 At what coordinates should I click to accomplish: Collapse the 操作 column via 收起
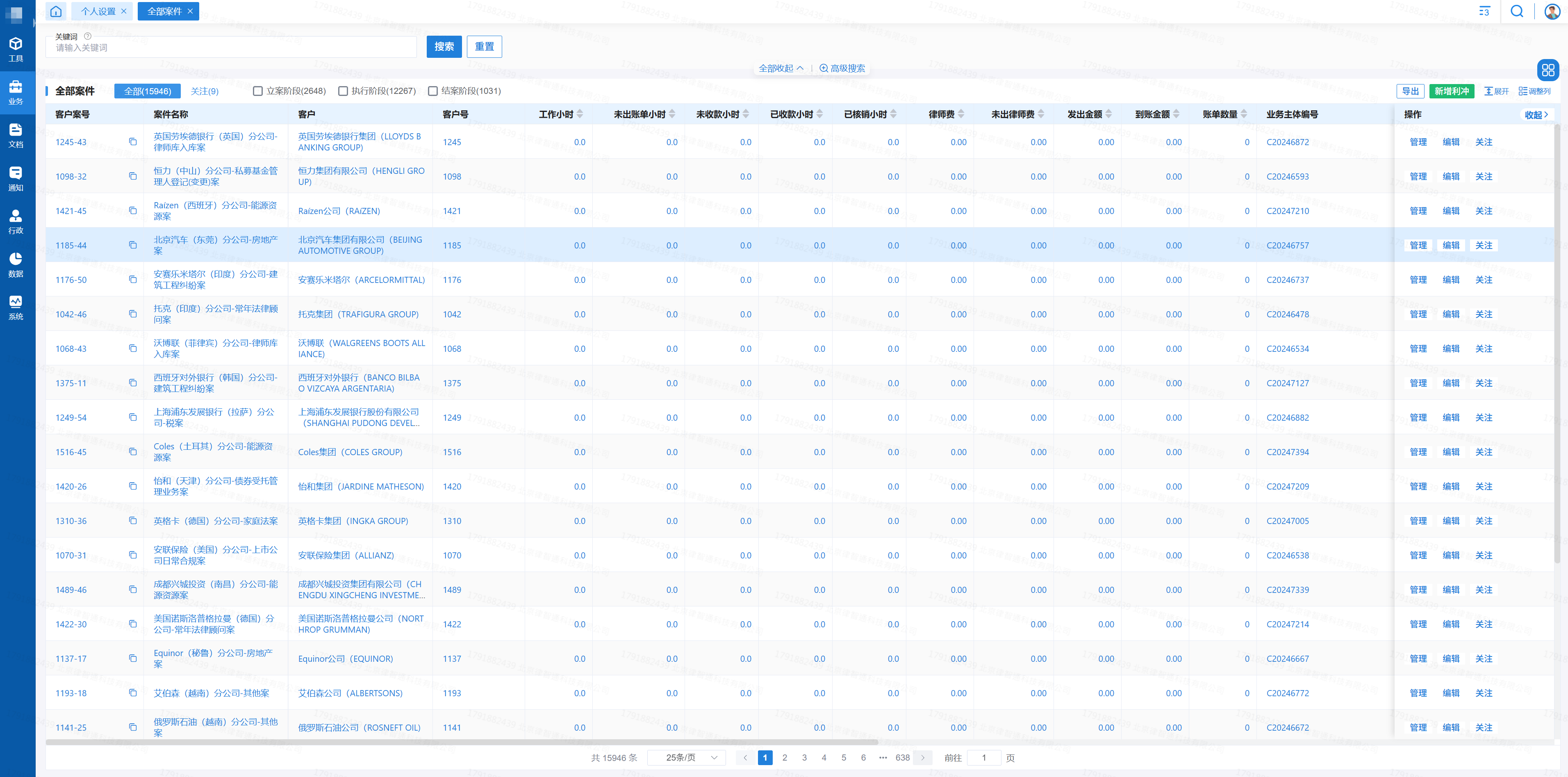point(1536,114)
